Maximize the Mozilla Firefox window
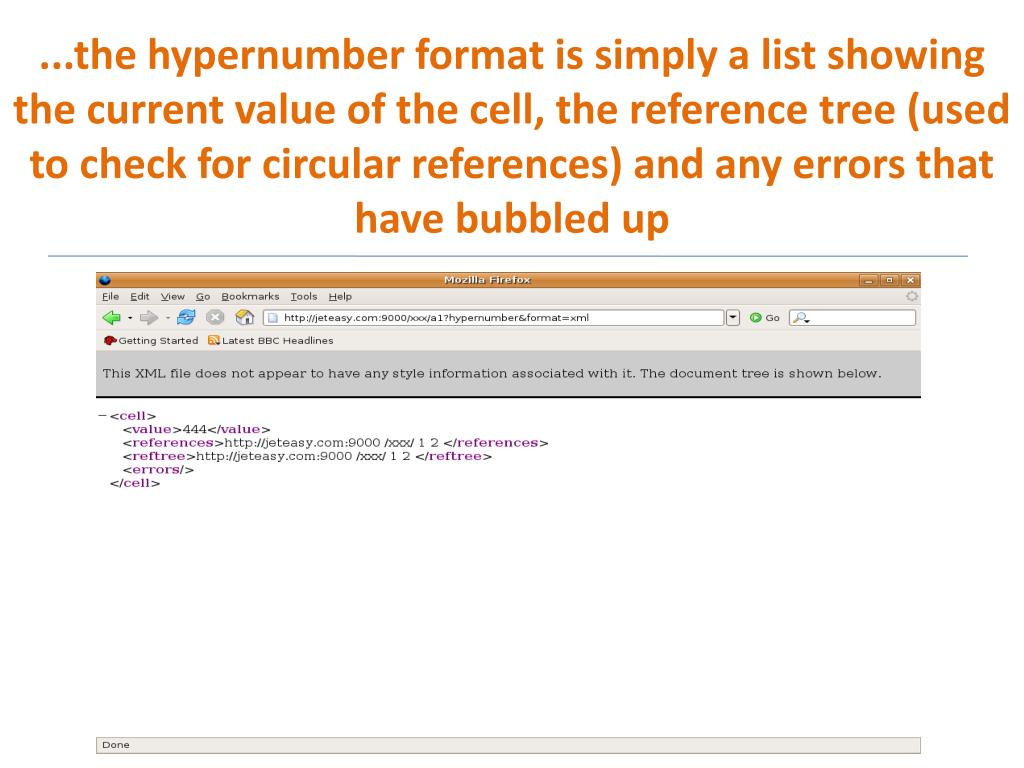Viewport: 1024px width, 768px height. (889, 280)
